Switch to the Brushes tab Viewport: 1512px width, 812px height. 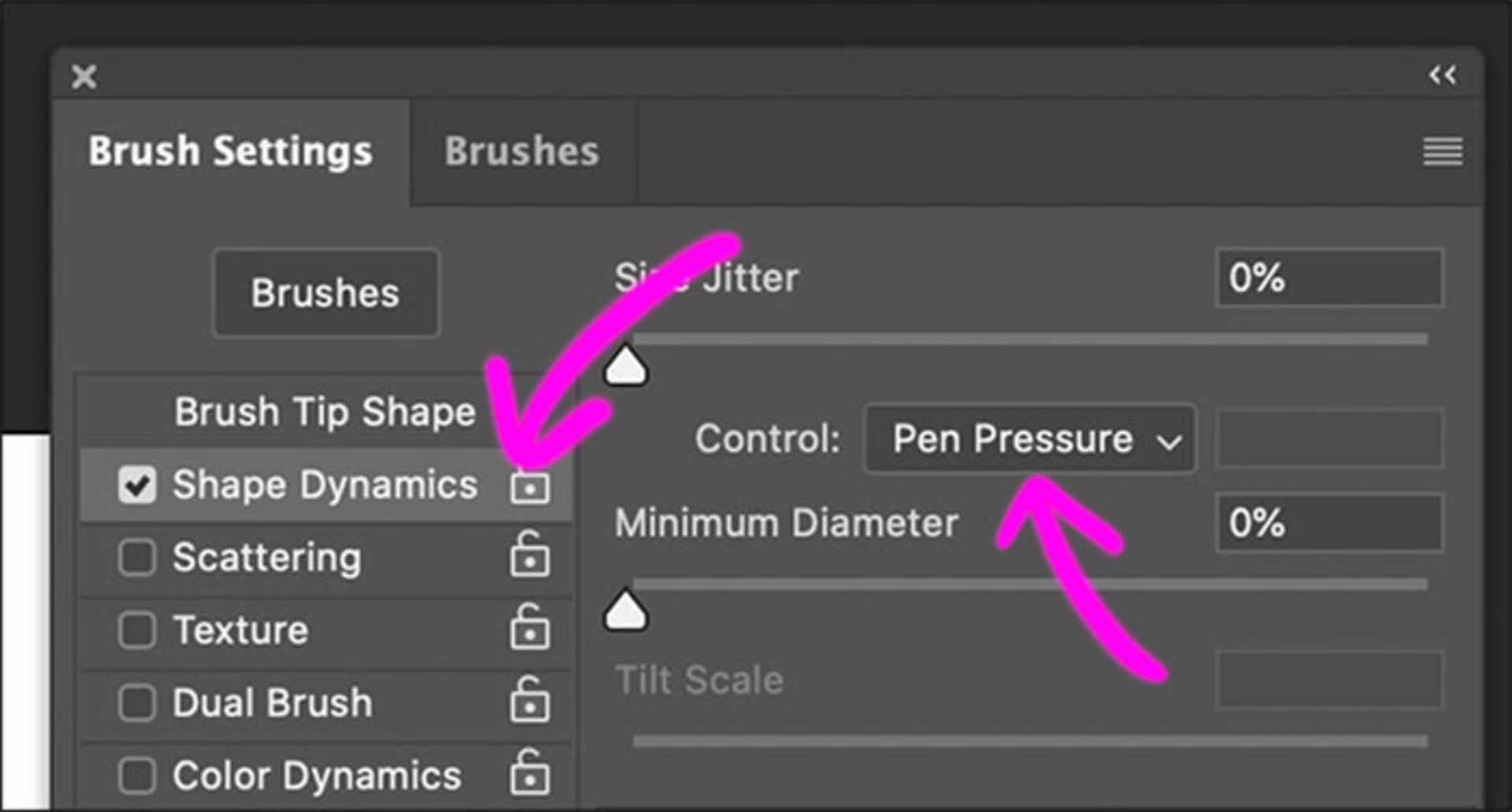point(521,151)
